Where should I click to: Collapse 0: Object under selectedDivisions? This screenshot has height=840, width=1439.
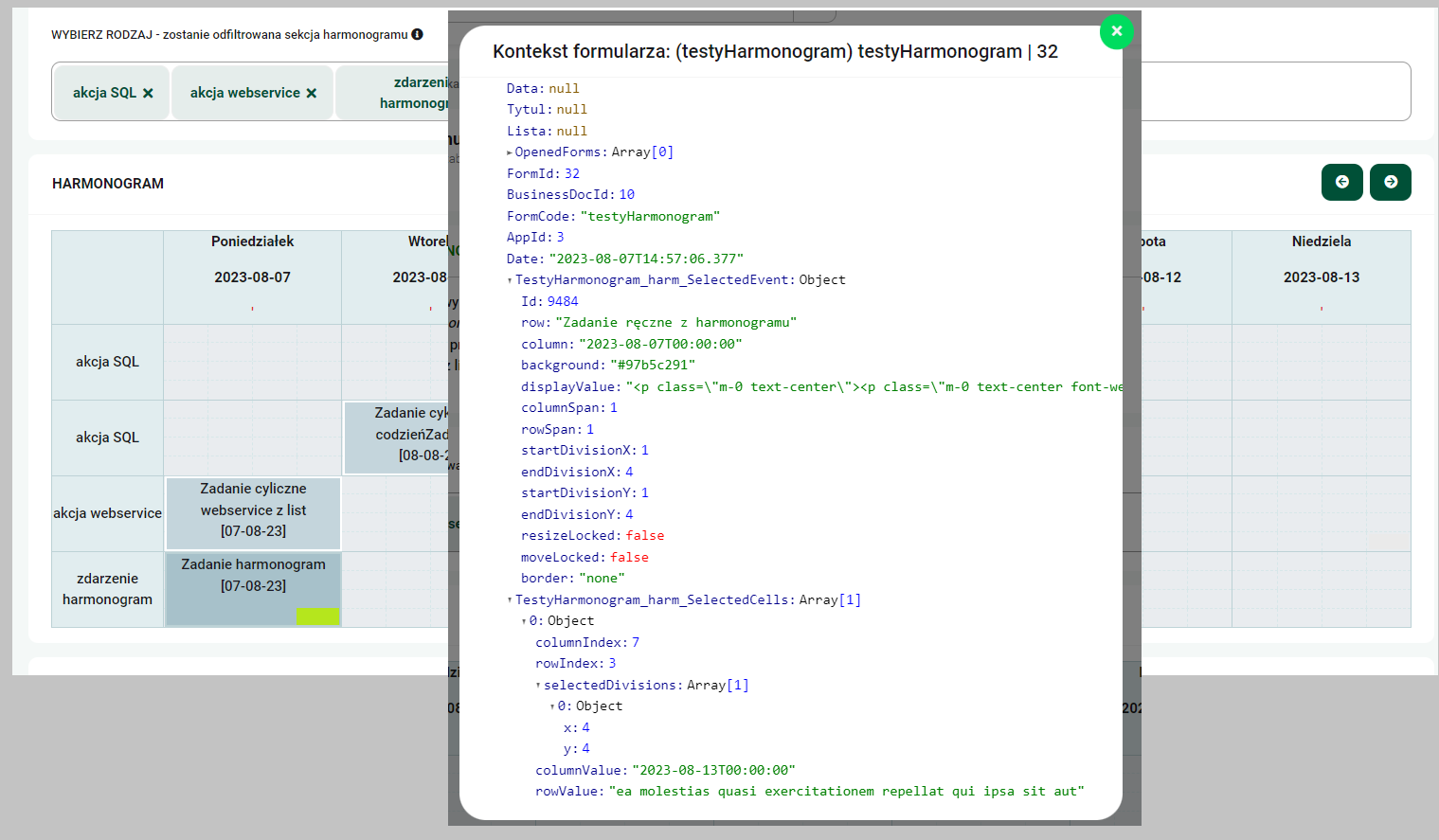tap(552, 706)
